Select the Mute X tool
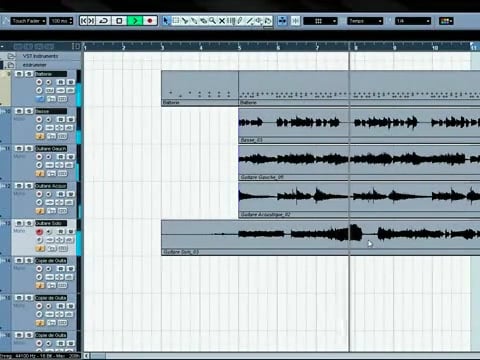The image size is (480, 360). point(222,21)
